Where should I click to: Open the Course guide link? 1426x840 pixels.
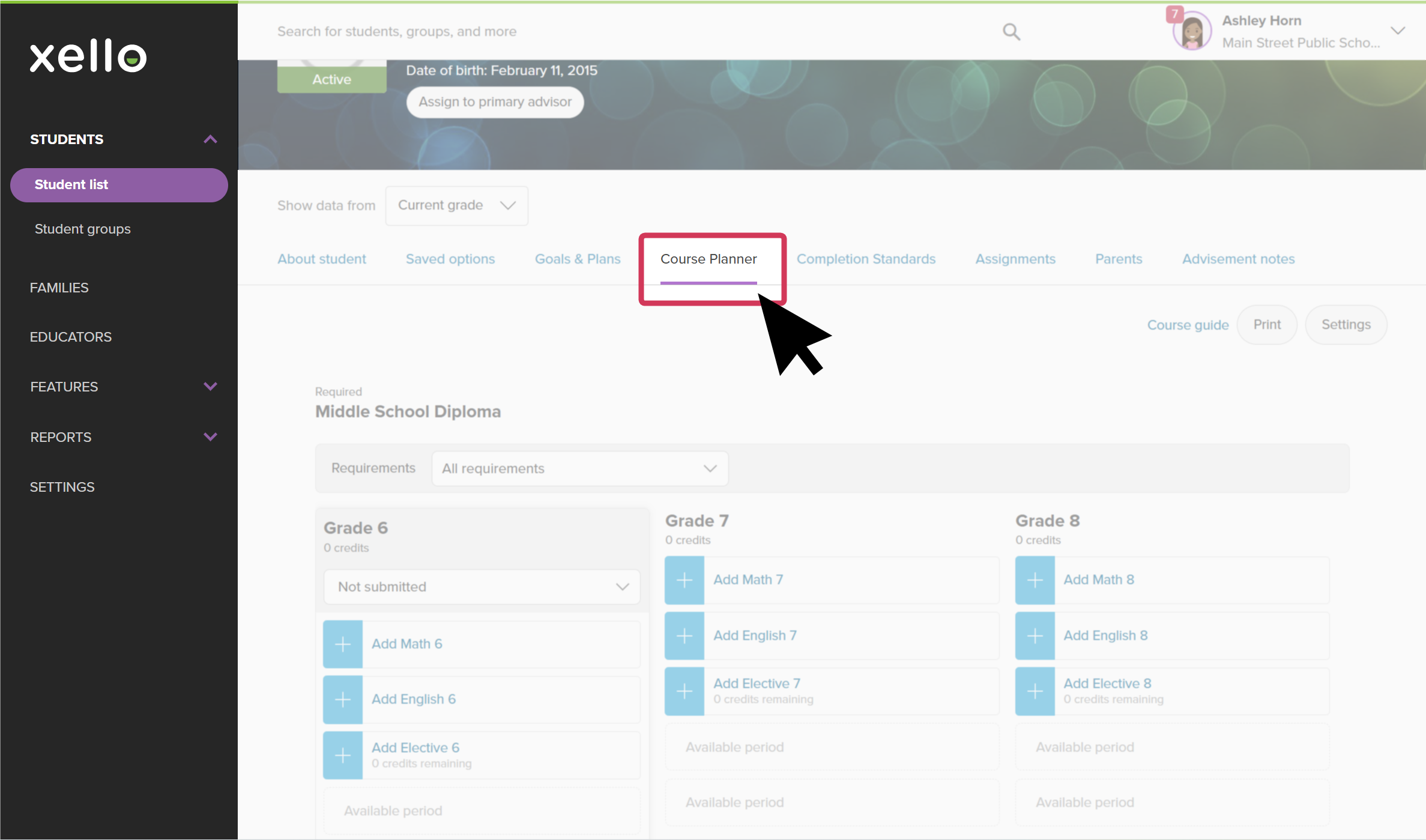1187,325
